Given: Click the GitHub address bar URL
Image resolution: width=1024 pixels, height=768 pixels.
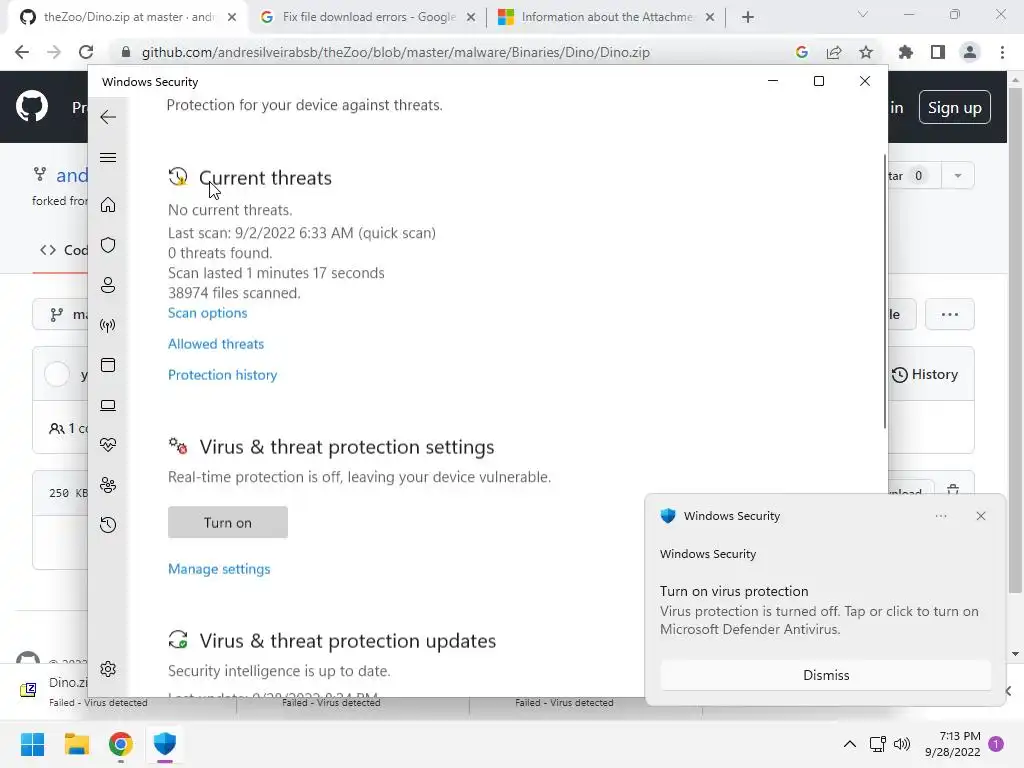Looking at the screenshot, I should (x=396, y=52).
